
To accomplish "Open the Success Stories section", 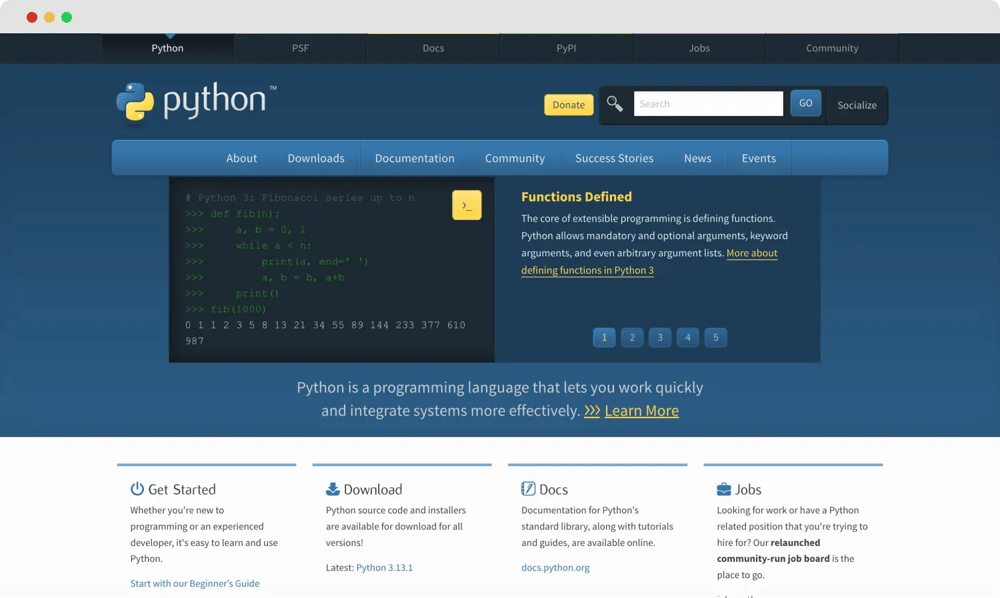I will pyautogui.click(x=614, y=158).
